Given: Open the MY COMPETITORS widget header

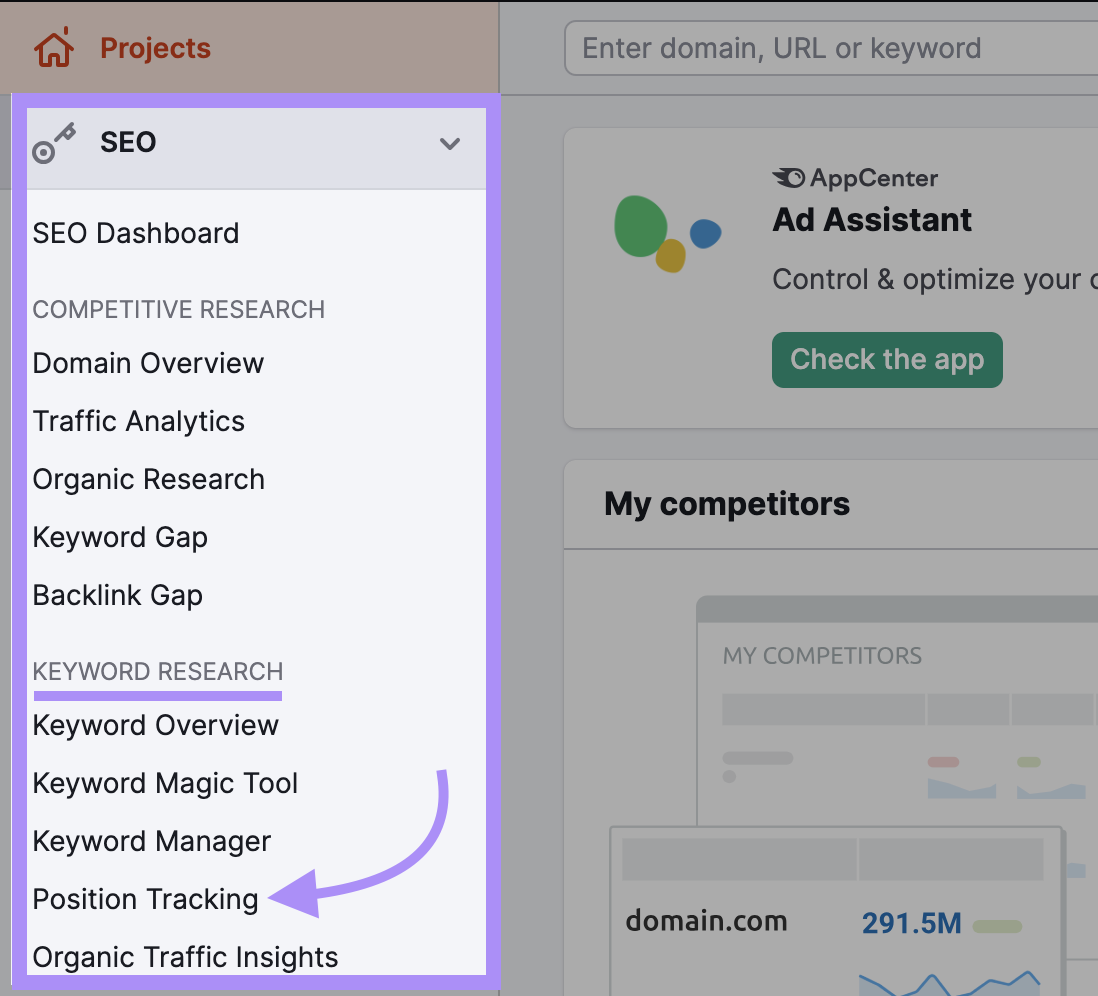Looking at the screenshot, I should (821, 655).
